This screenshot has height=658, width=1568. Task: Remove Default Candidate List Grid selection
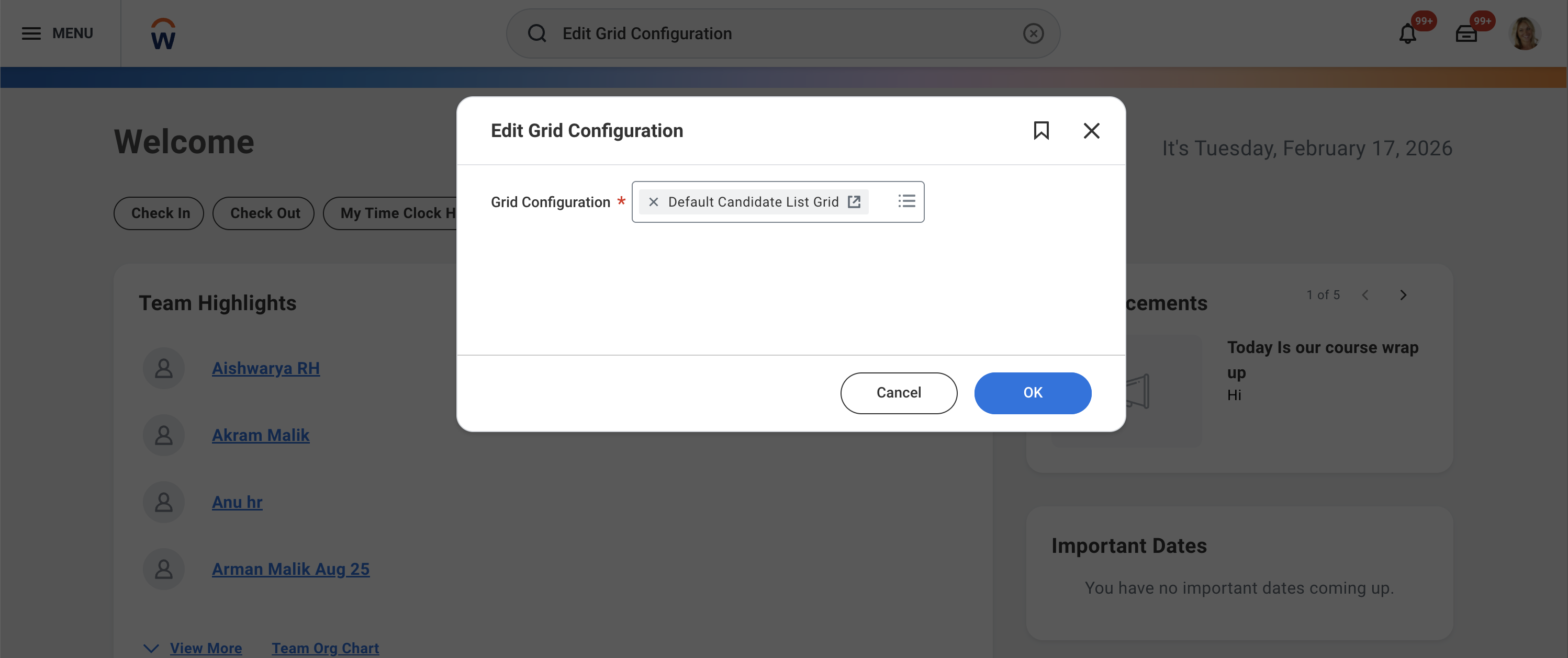[653, 202]
